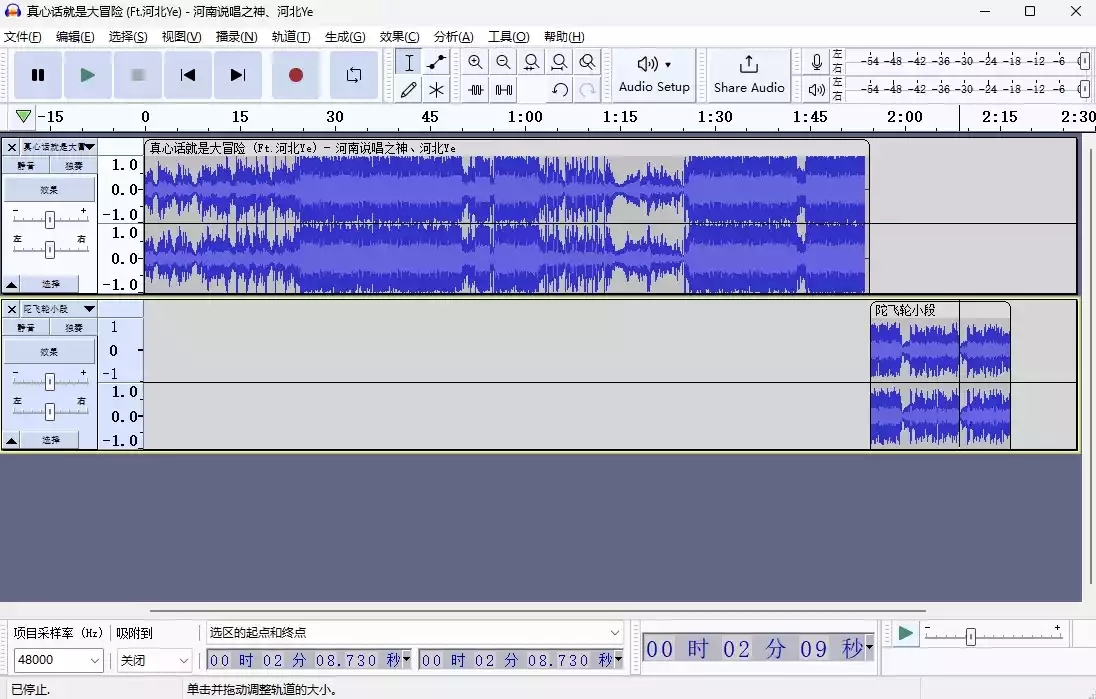
Task: Select the Draw pencil tool
Action: click(408, 90)
